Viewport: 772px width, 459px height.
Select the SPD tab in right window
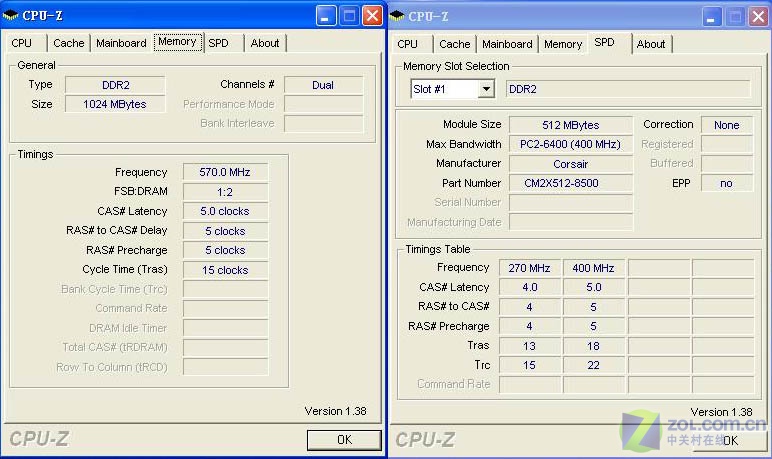point(605,43)
